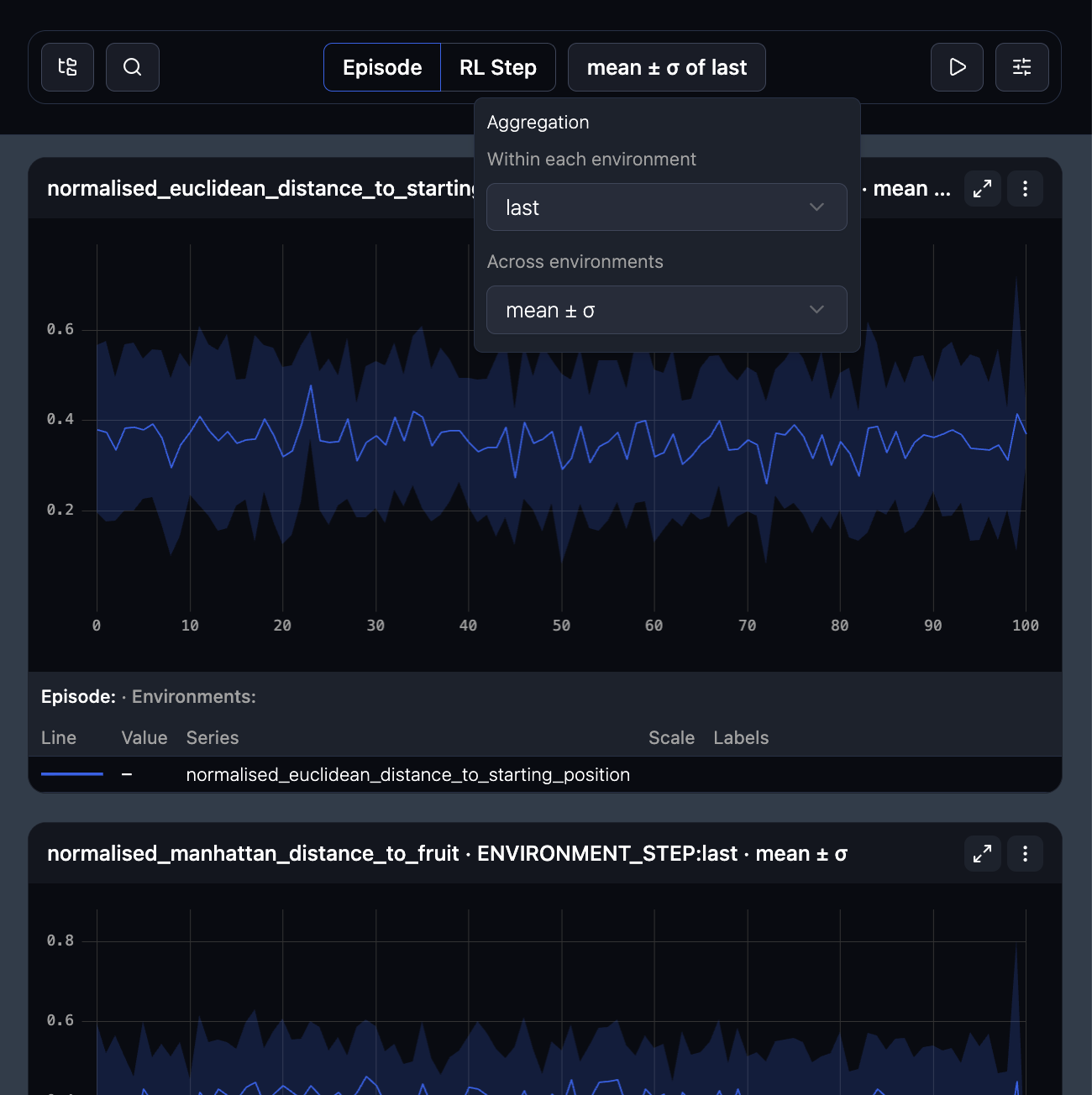Viewport: 1092px width, 1095px height.
Task: Click the Aggregation heading in popup
Action: point(538,122)
